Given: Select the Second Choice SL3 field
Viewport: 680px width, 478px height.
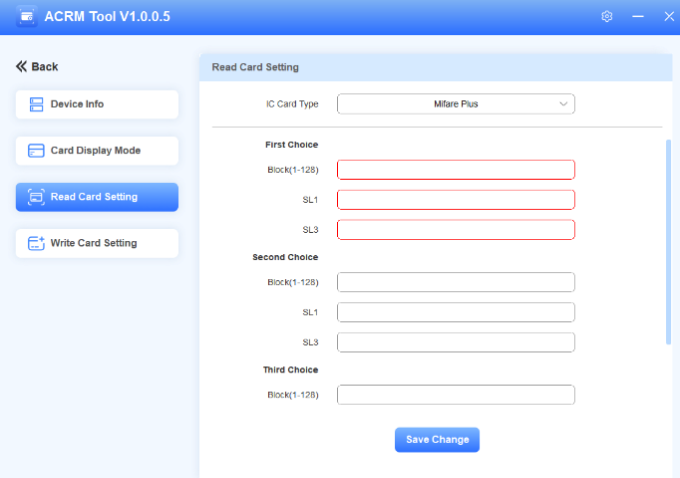Looking at the screenshot, I should coord(455,343).
